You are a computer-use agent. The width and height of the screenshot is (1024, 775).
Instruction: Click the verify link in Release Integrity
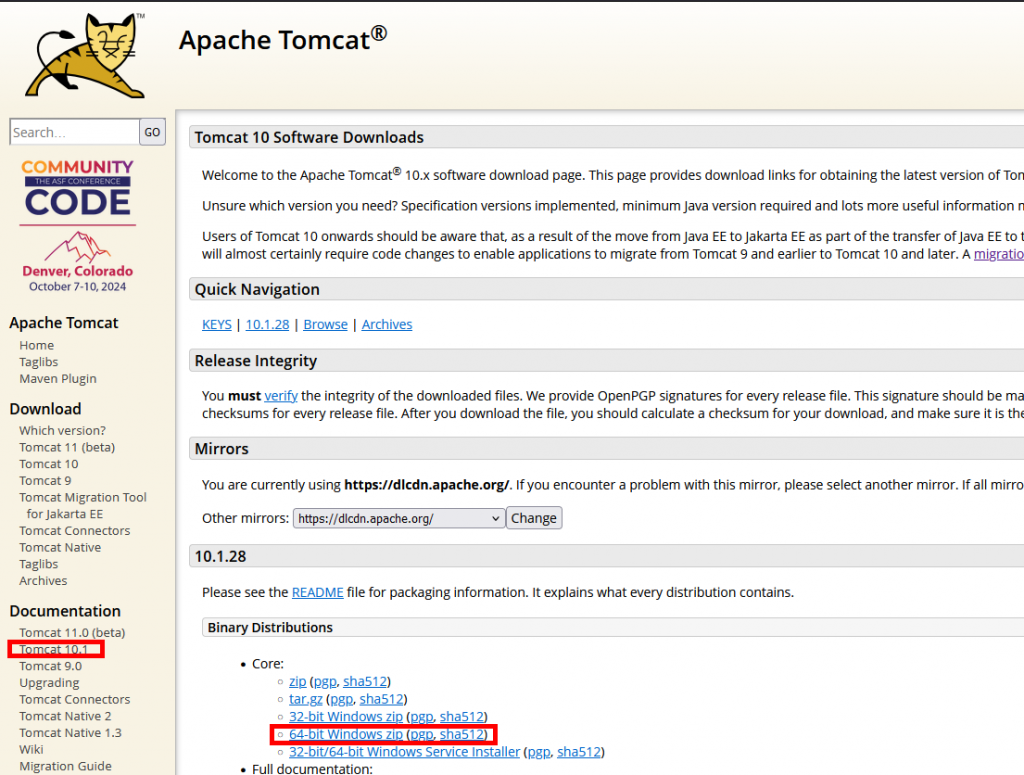pos(281,396)
